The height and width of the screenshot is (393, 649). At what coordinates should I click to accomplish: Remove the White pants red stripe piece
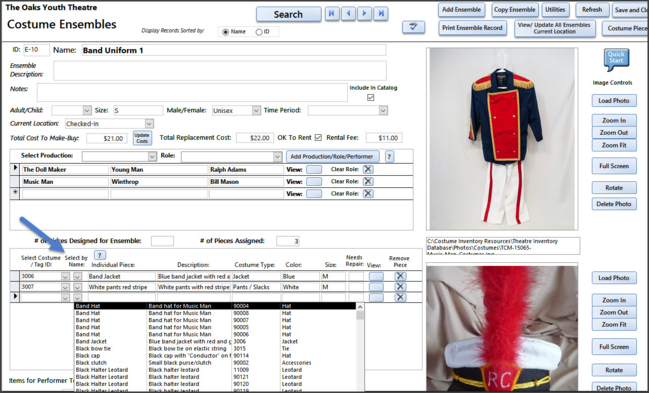[400, 287]
